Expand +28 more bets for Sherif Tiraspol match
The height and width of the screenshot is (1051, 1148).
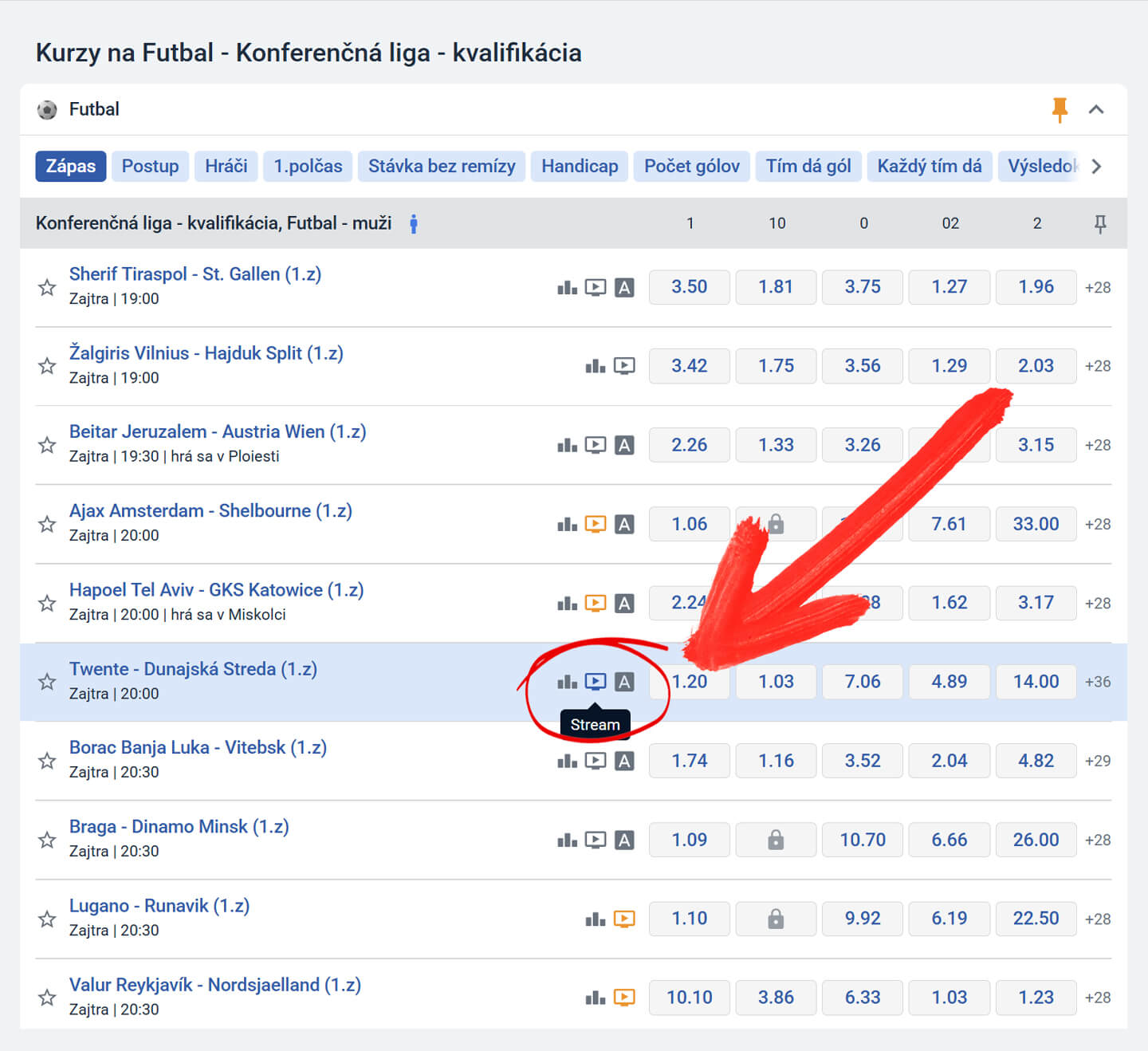[1098, 287]
